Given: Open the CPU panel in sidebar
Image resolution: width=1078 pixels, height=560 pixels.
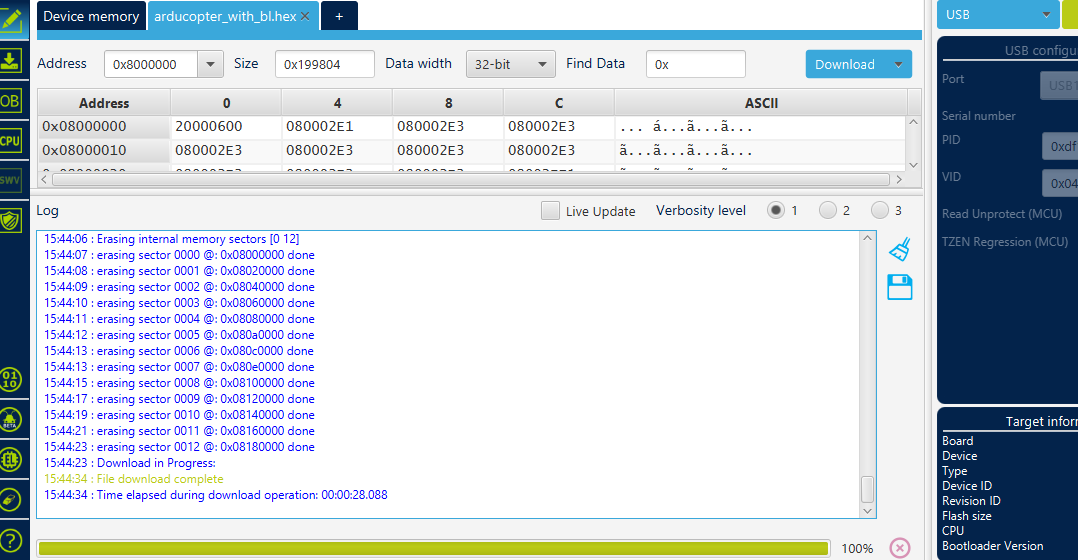Looking at the screenshot, I should pos(10,141).
